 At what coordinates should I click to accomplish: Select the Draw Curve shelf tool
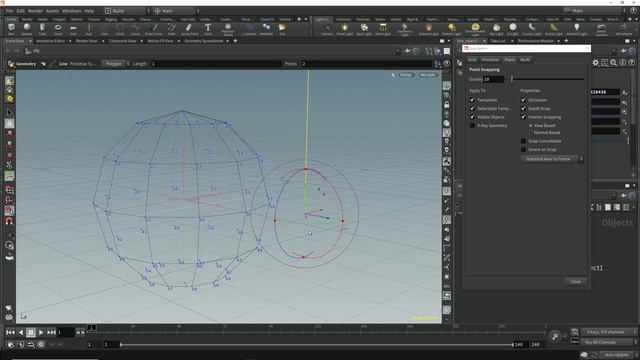click(154, 29)
